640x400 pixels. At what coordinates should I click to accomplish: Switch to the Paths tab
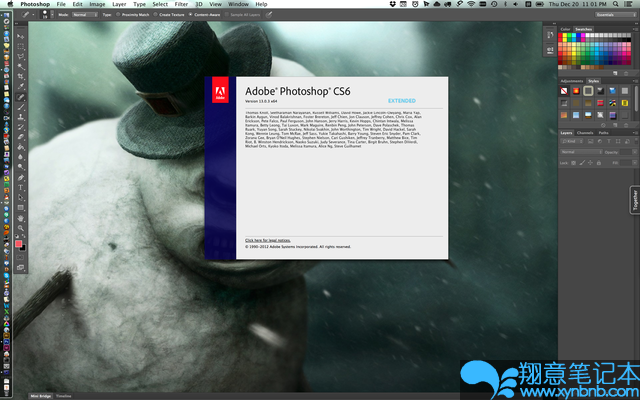pos(604,133)
